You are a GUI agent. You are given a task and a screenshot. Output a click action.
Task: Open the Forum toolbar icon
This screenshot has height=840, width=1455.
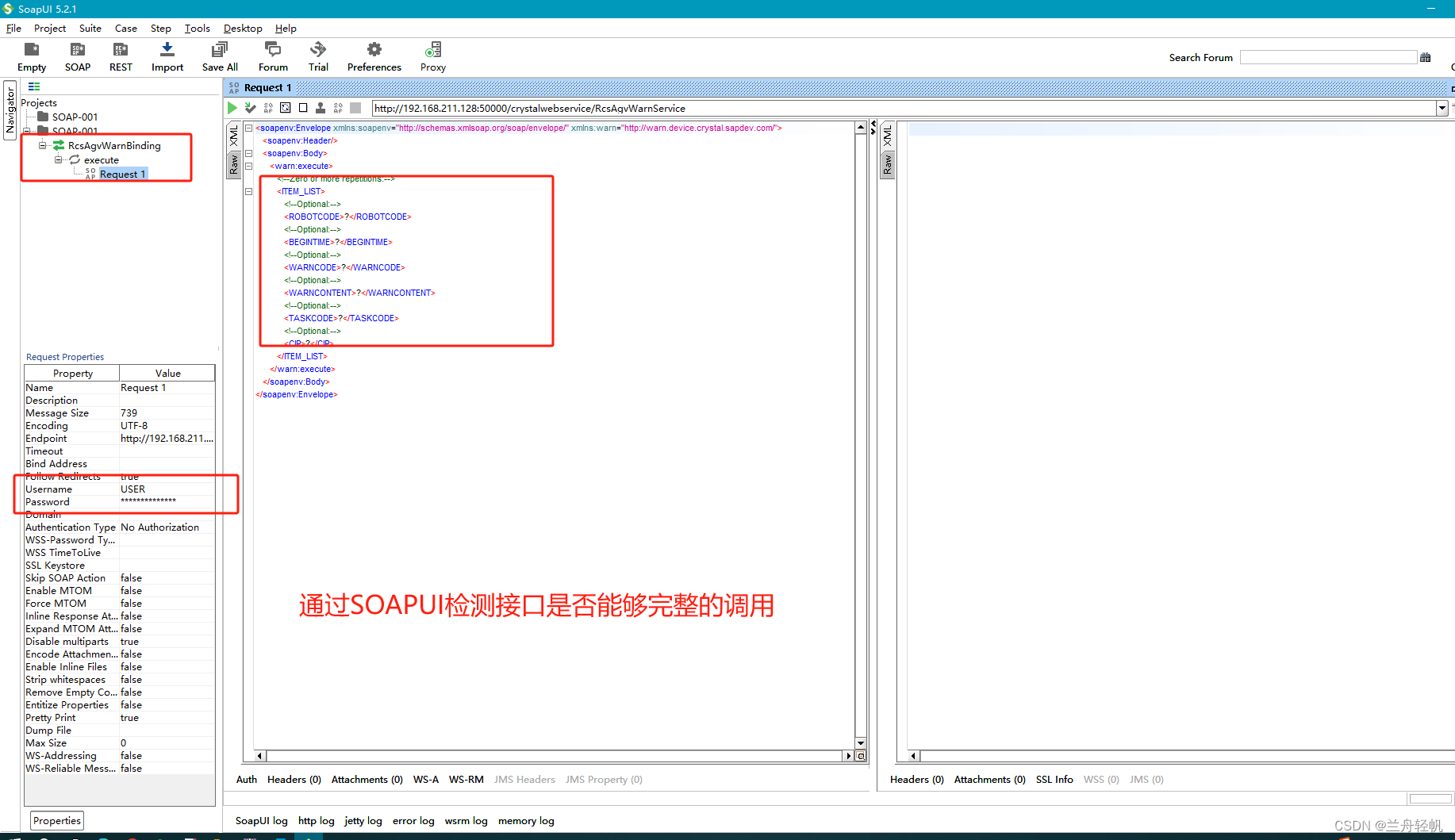273,50
